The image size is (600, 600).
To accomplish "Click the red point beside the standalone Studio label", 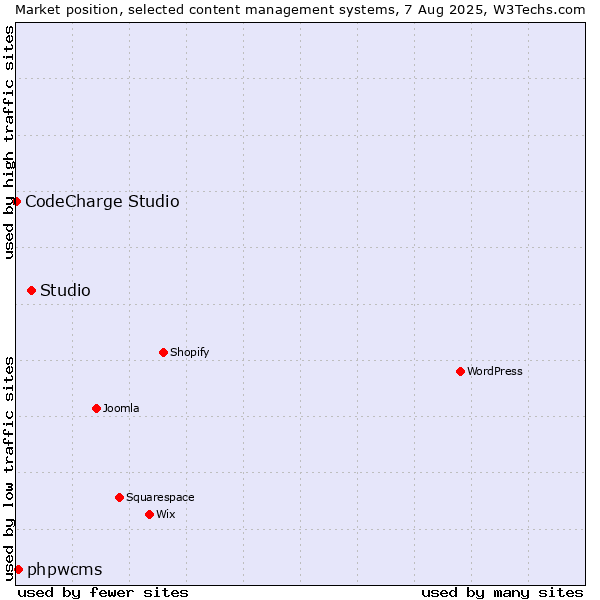I will [32, 290].
